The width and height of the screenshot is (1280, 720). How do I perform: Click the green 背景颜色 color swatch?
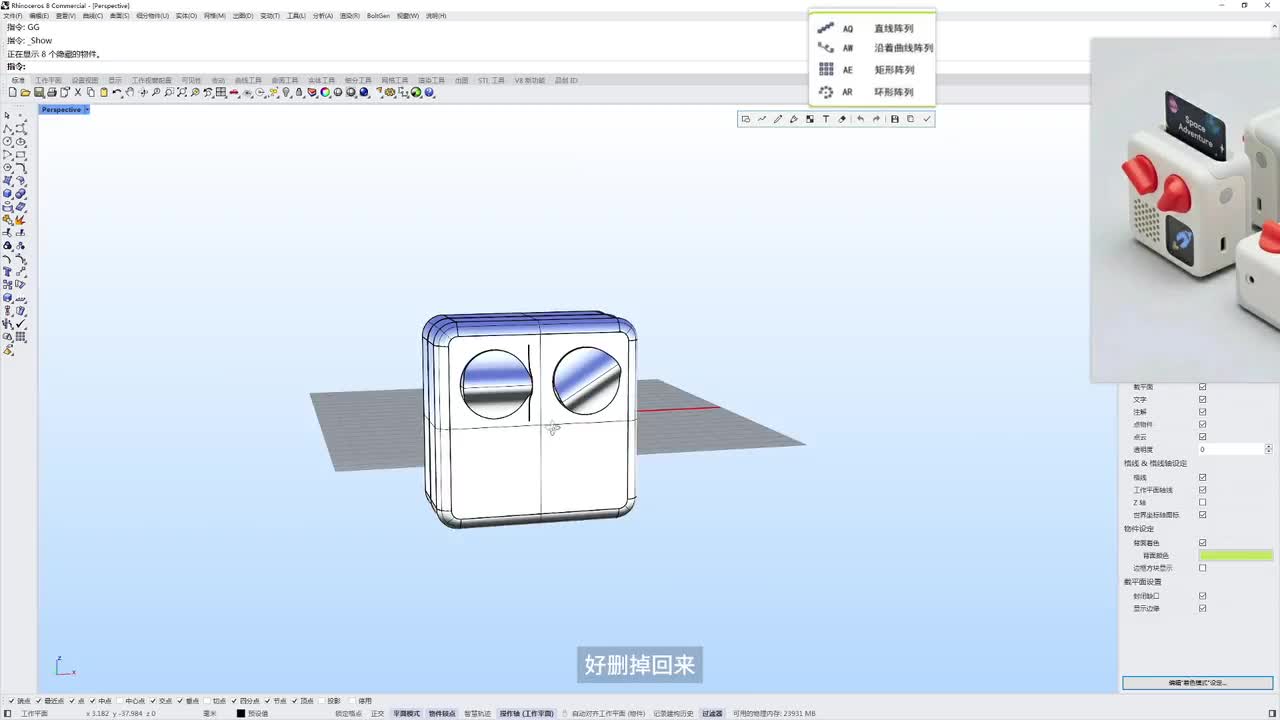tap(1236, 555)
